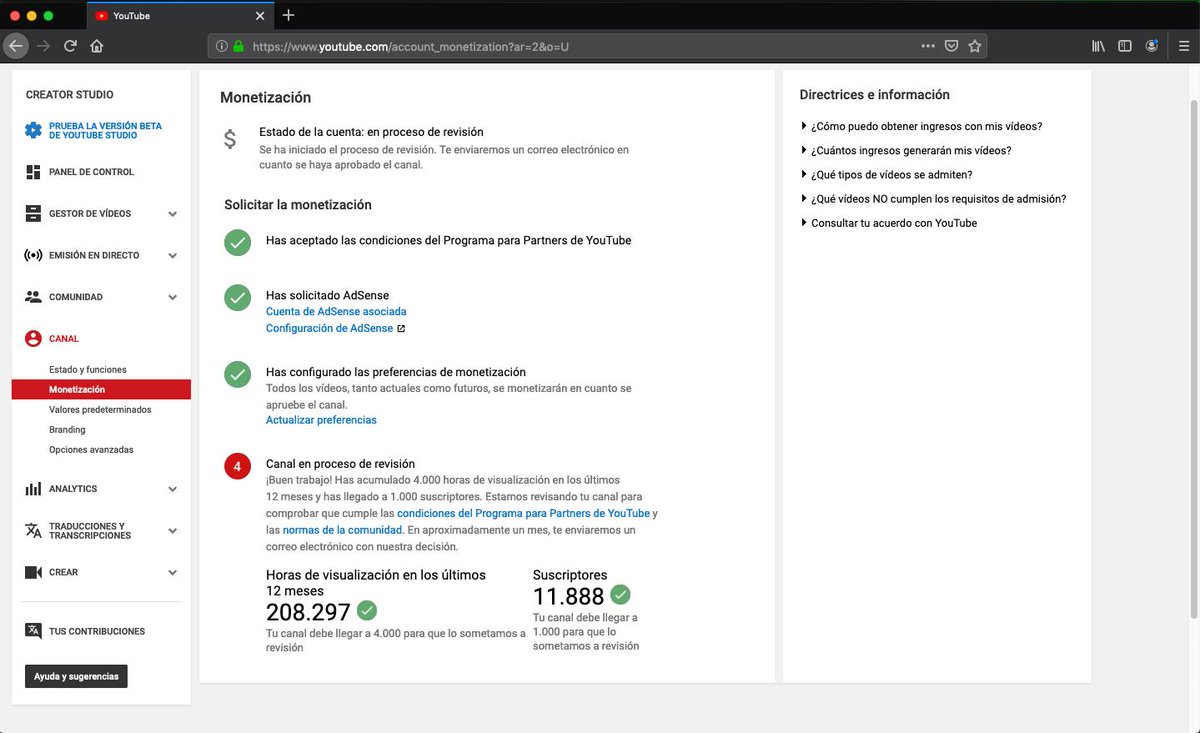The width and height of the screenshot is (1200, 733).
Task: Select the YouTube browser tab
Action: pos(180,16)
